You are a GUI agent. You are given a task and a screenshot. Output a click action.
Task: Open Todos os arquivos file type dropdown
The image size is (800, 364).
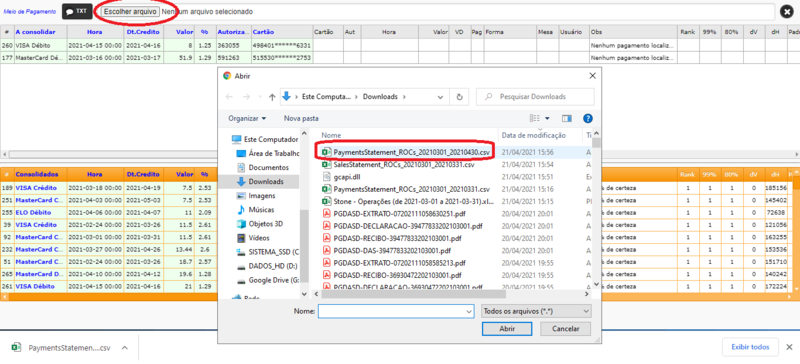[x=536, y=311]
